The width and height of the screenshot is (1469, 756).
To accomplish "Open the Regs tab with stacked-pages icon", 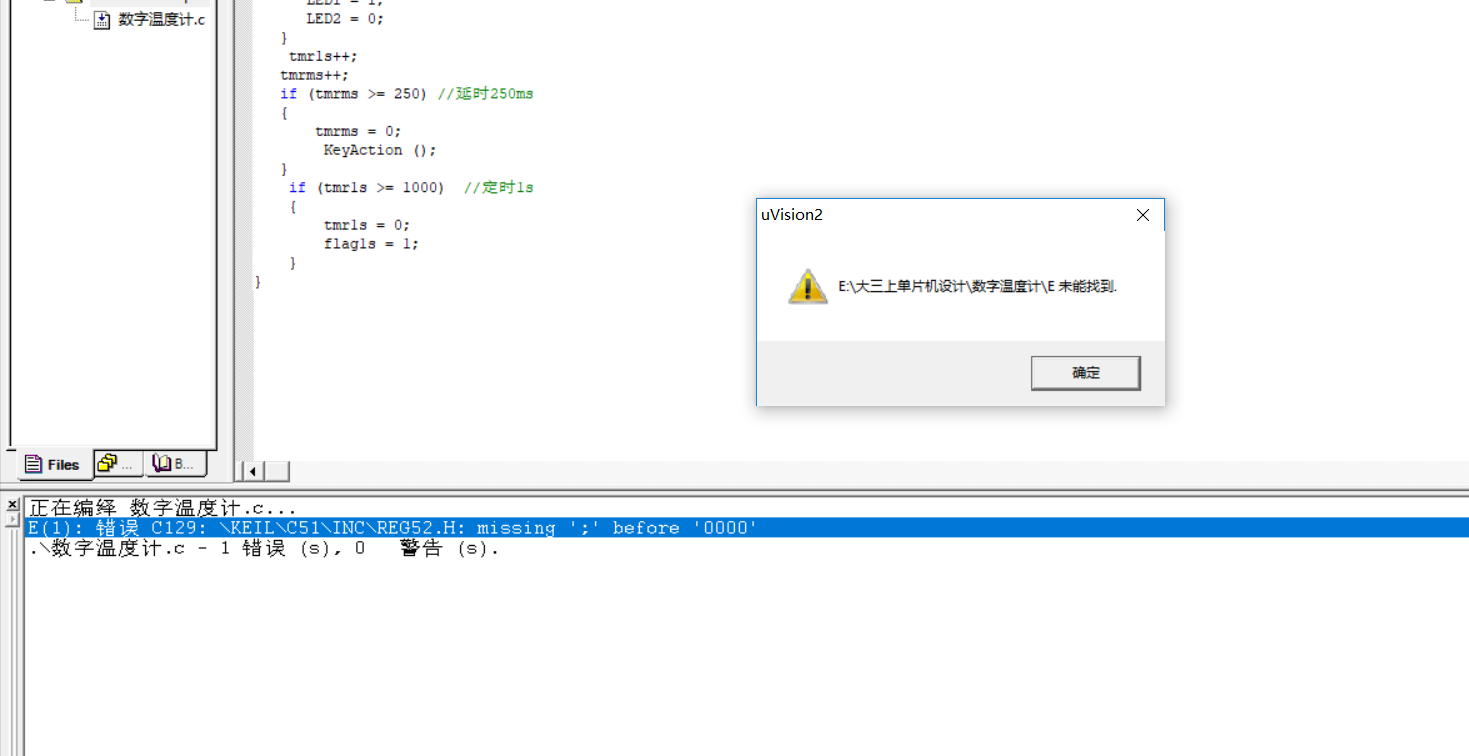I will (x=118, y=463).
